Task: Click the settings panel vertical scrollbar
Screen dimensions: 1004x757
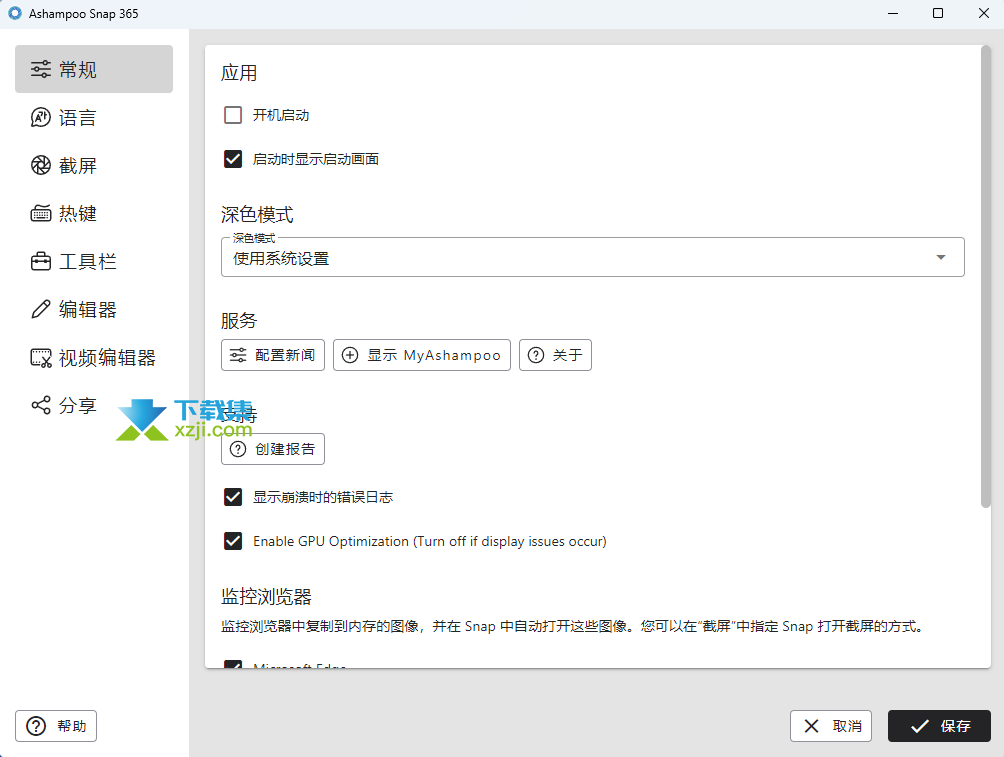Action: [985, 277]
